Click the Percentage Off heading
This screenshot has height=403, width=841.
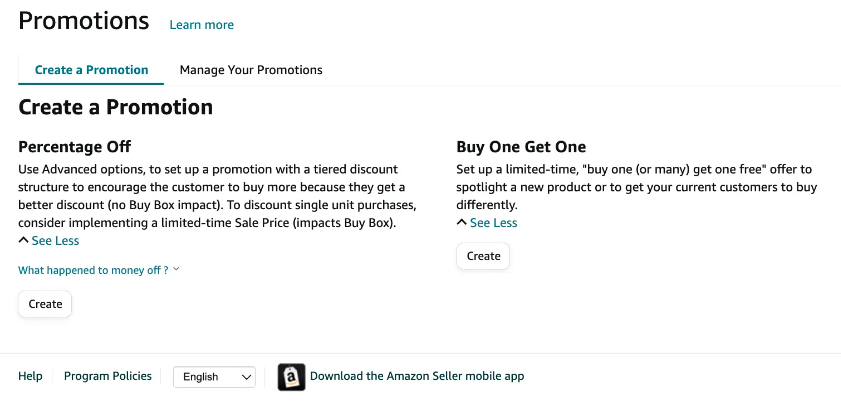(75, 146)
